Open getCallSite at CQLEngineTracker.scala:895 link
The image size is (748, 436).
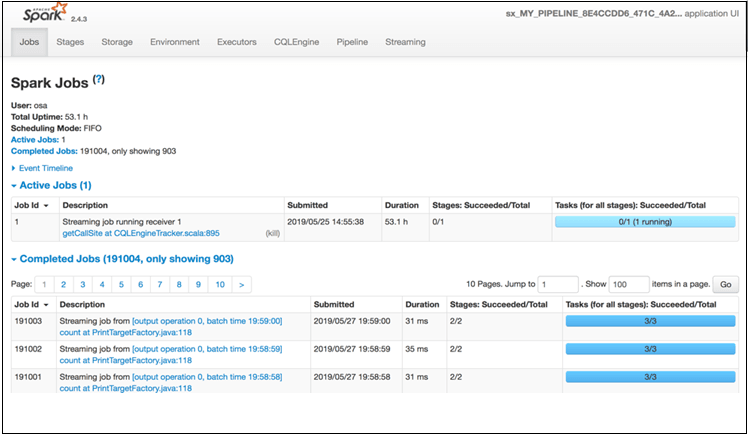coord(141,233)
